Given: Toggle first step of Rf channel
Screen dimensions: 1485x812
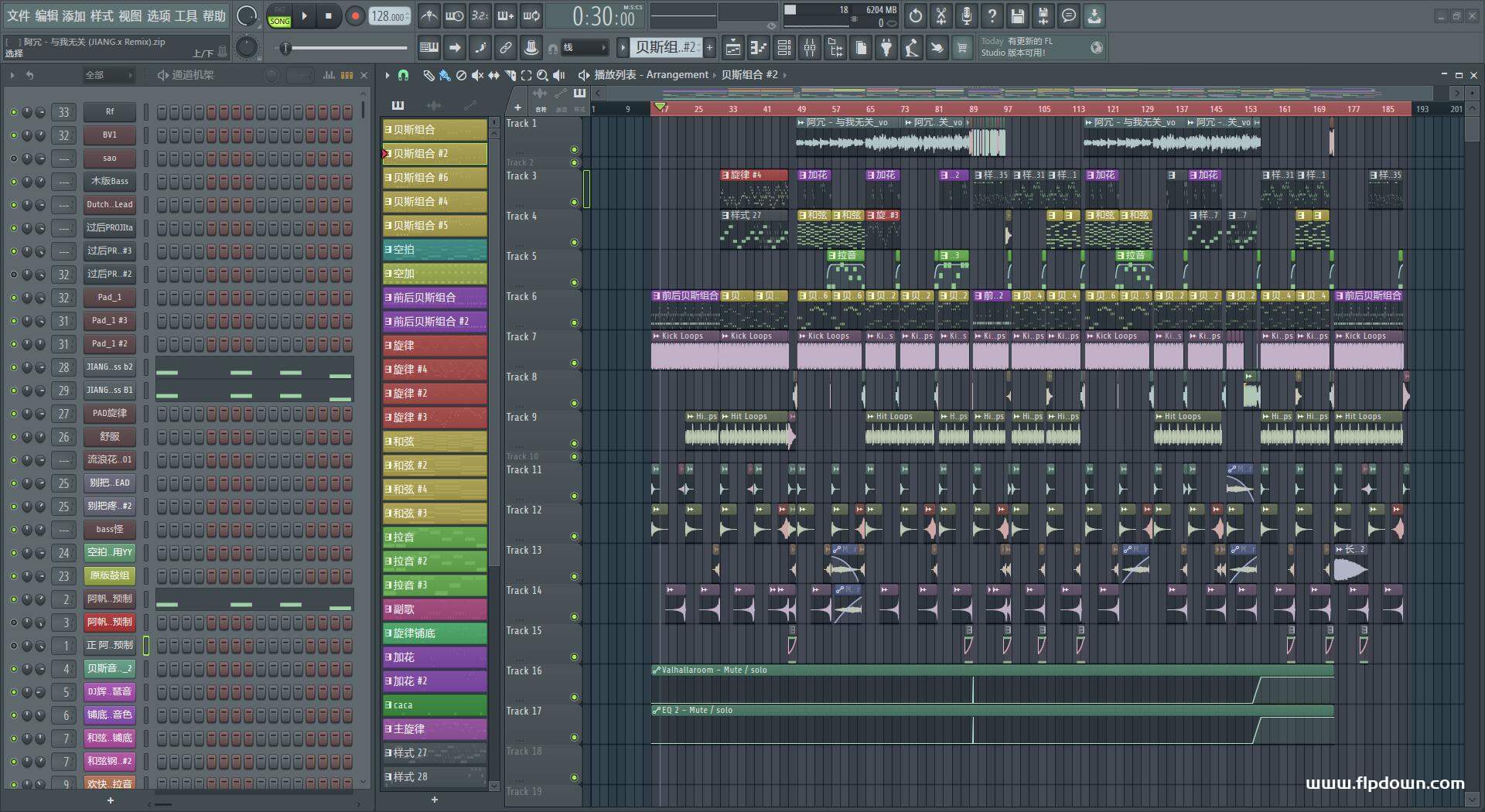Looking at the screenshot, I should coord(162,112).
